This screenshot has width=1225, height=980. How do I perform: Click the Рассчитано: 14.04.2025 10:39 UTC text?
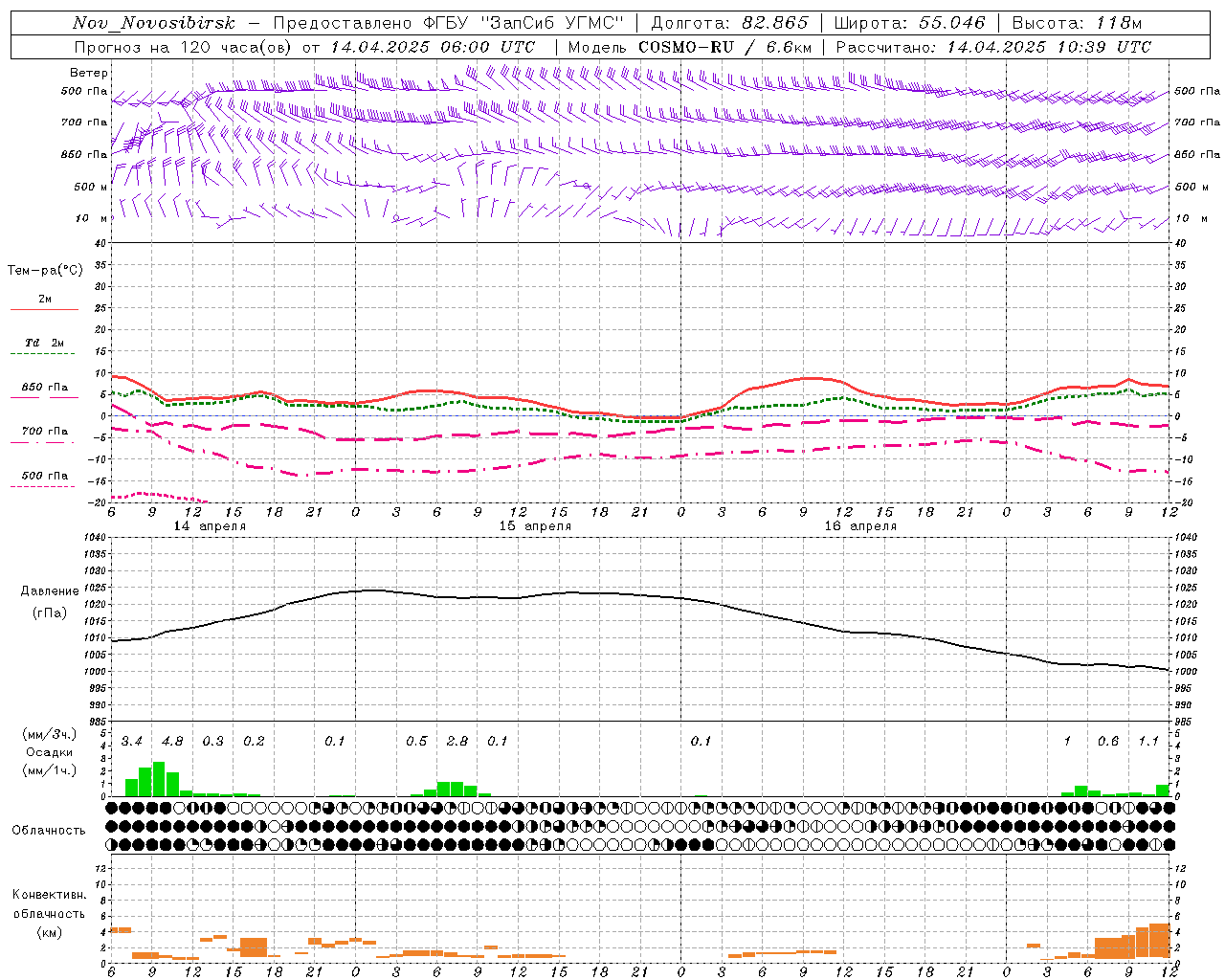[x=993, y=47]
